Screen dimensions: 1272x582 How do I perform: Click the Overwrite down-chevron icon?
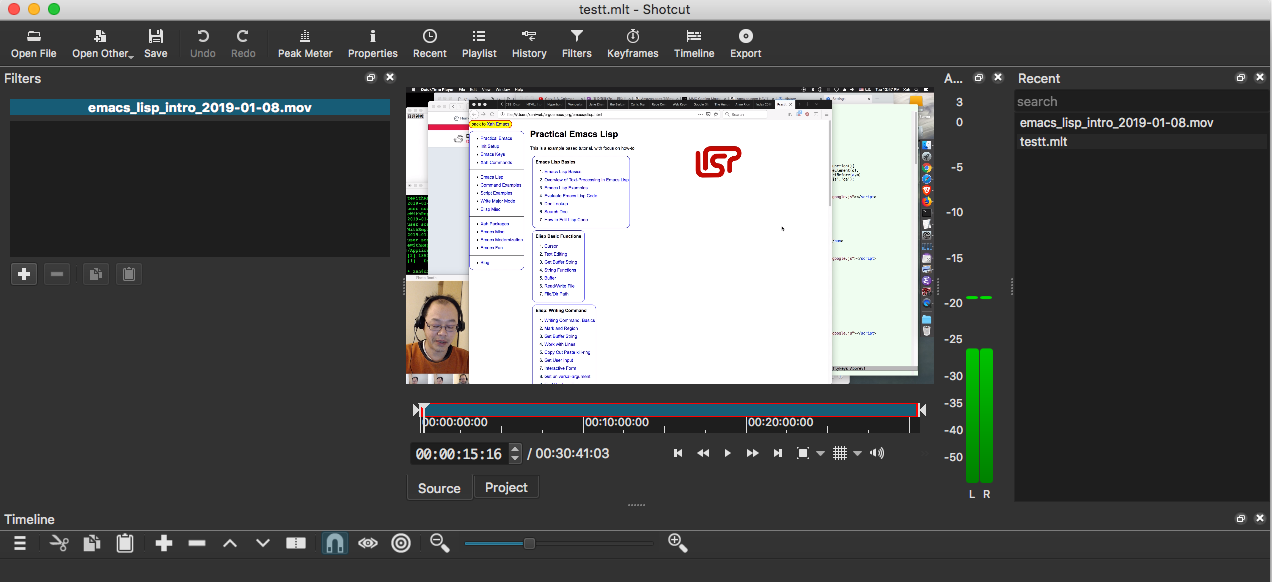(x=263, y=543)
